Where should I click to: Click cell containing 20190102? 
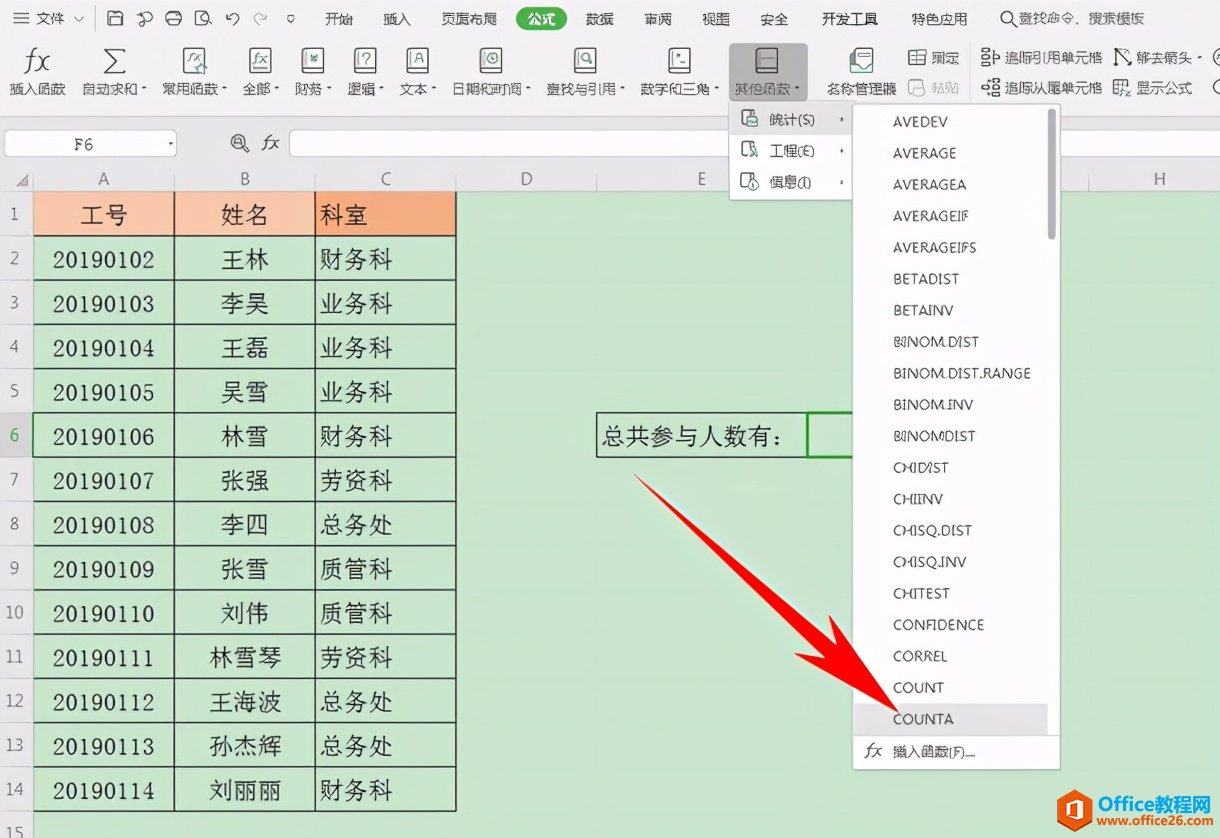[x=104, y=260]
